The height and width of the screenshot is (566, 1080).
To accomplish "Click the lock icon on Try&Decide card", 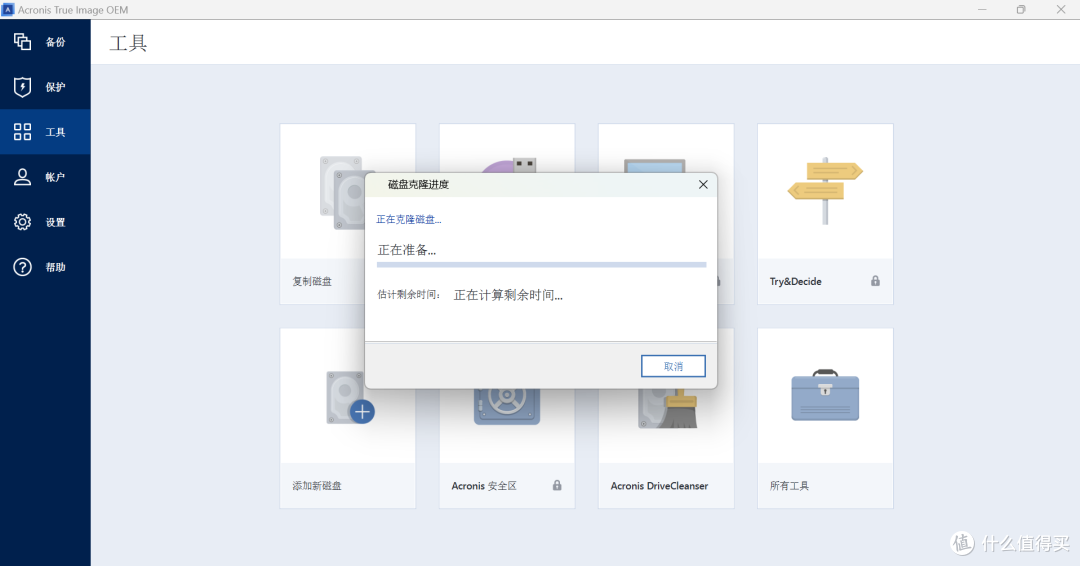I will click(x=875, y=281).
